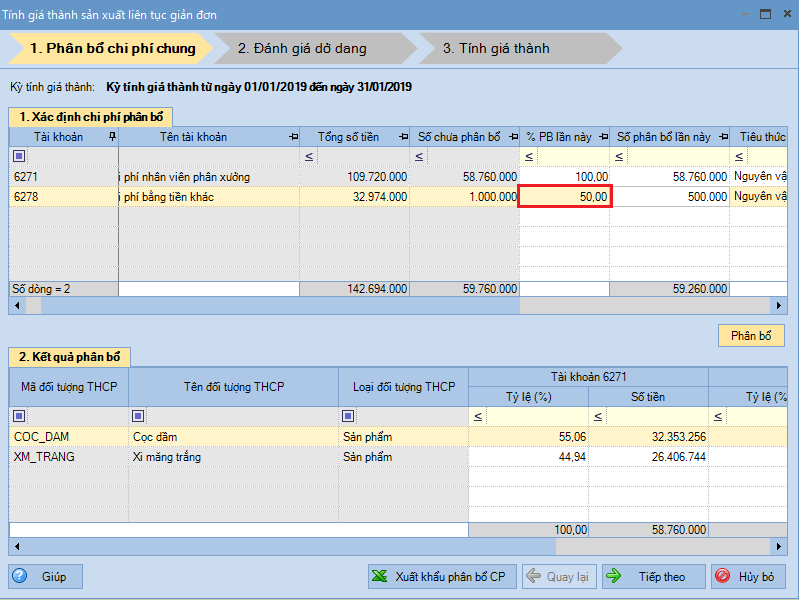Click the filter icon under Tài khoản column
The image size is (799, 600).
click(19, 157)
